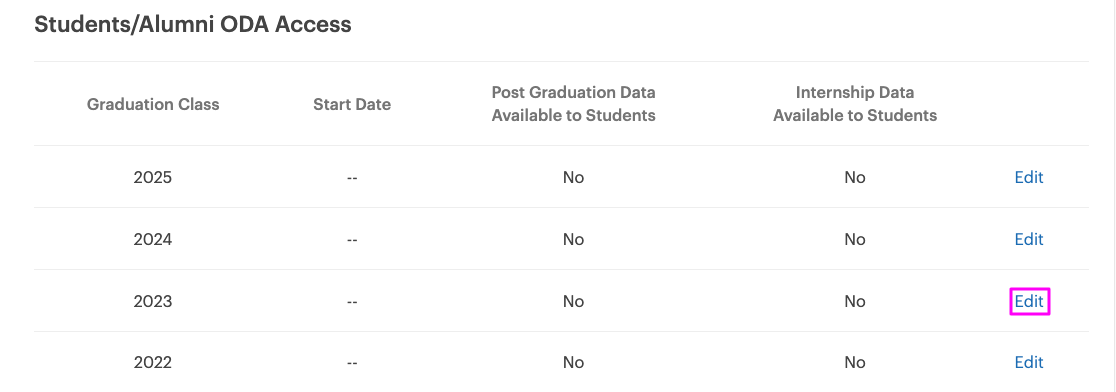
Task: Click Internship Data "No" in 2025 row
Action: 855,177
